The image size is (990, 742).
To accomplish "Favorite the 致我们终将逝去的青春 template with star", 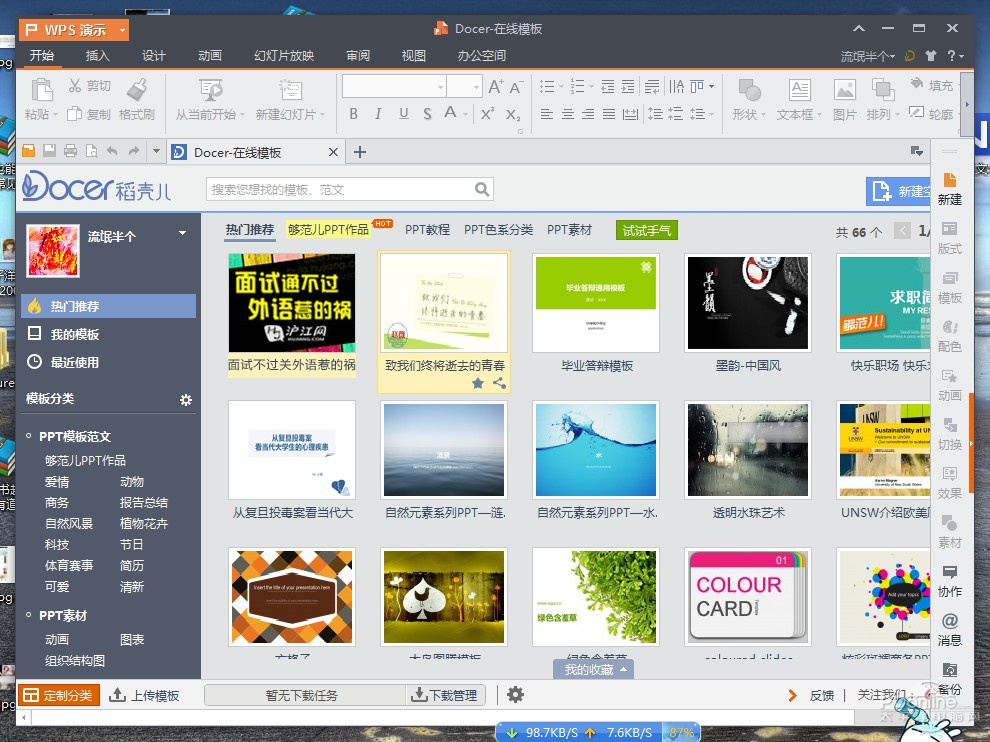I will (478, 383).
